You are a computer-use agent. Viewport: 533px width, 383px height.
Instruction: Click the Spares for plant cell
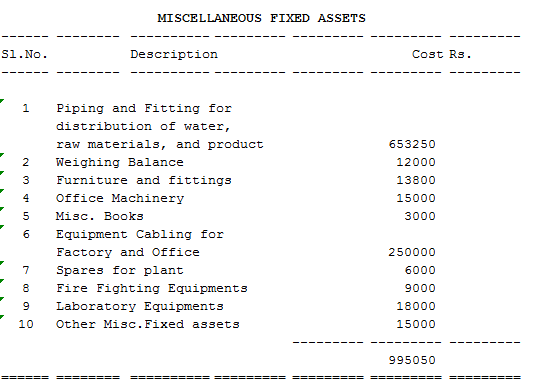(x=120, y=271)
